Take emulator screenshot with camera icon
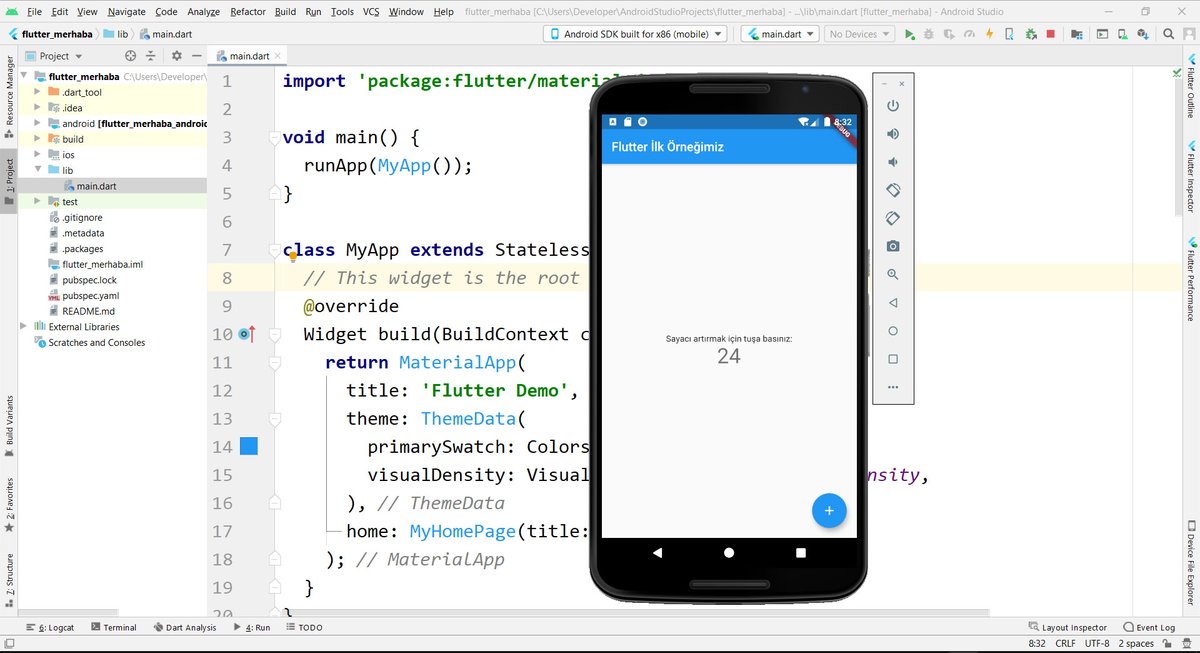The height and width of the screenshot is (653, 1200). click(x=893, y=246)
